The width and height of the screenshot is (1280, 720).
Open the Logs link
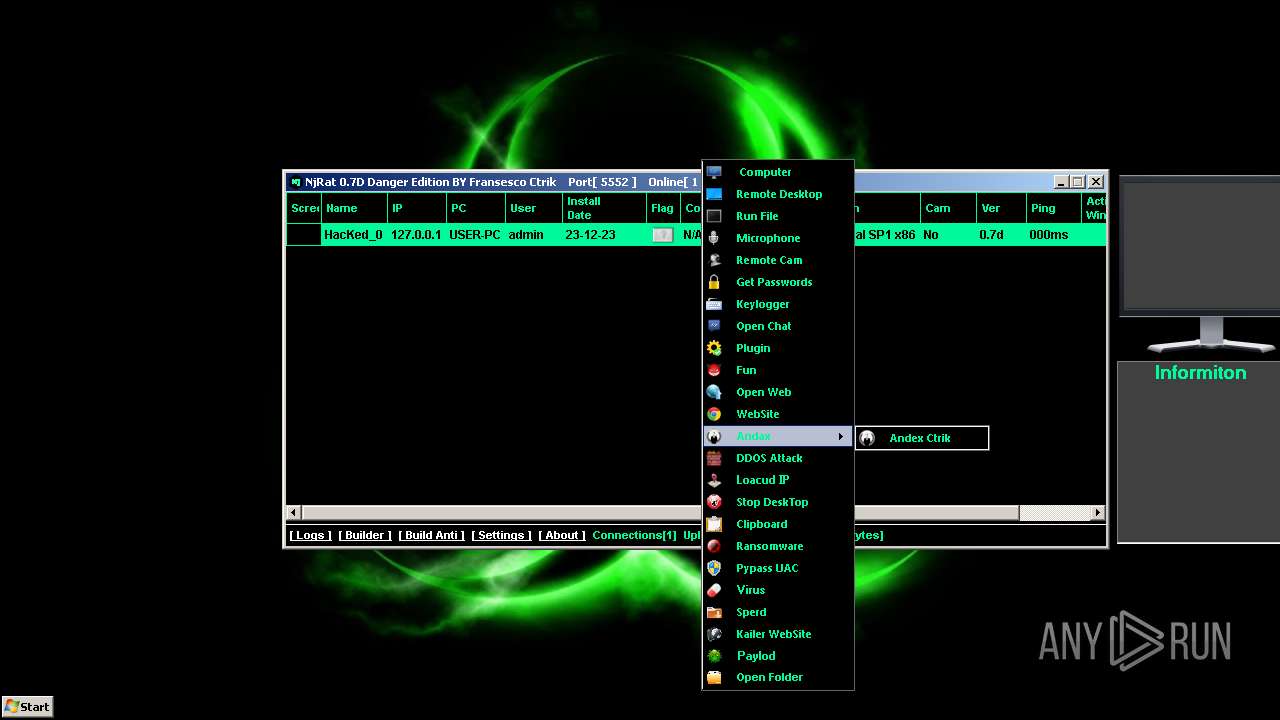[x=310, y=535]
